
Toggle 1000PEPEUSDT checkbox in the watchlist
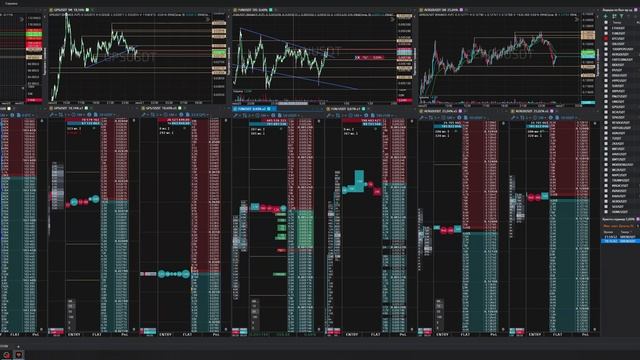tap(606, 49)
